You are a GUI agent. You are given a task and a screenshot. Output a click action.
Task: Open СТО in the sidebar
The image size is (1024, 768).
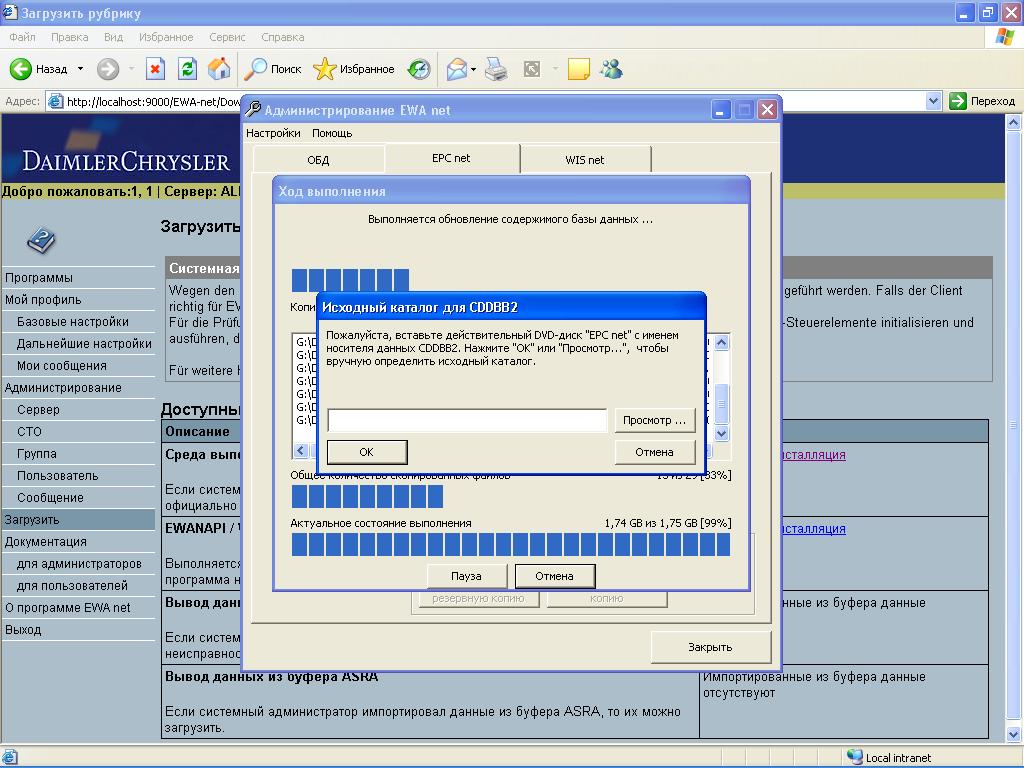tap(29, 432)
